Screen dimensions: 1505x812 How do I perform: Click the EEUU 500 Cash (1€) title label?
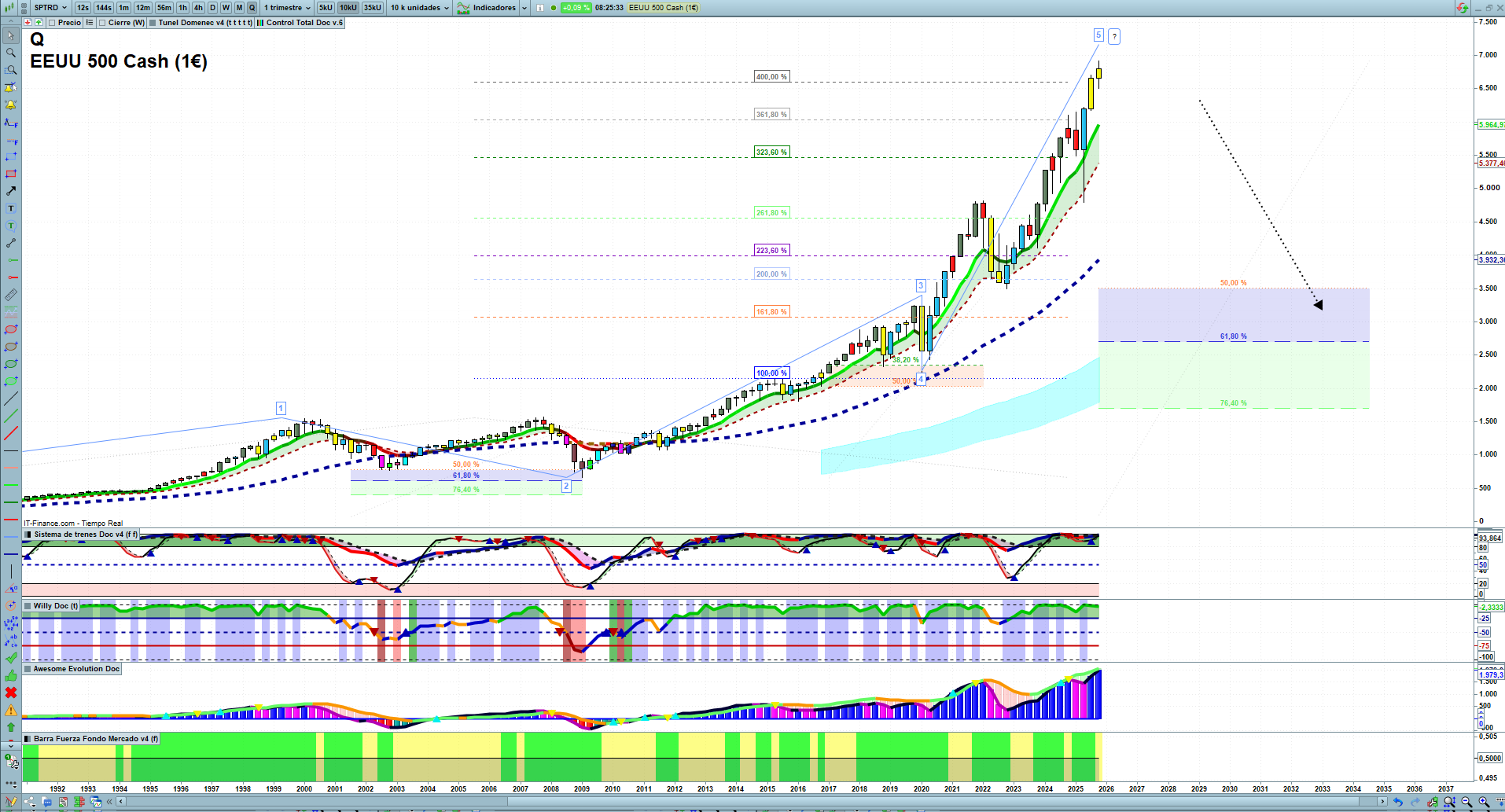[x=119, y=61]
